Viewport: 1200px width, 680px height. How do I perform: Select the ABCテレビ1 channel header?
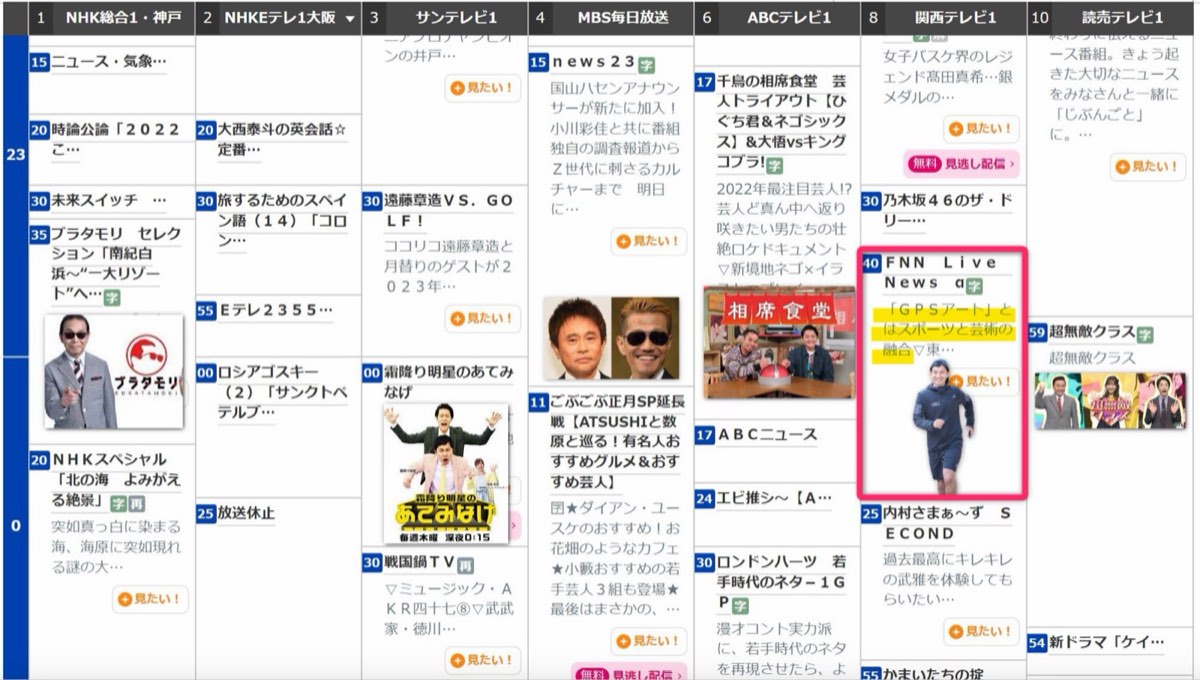pos(777,18)
